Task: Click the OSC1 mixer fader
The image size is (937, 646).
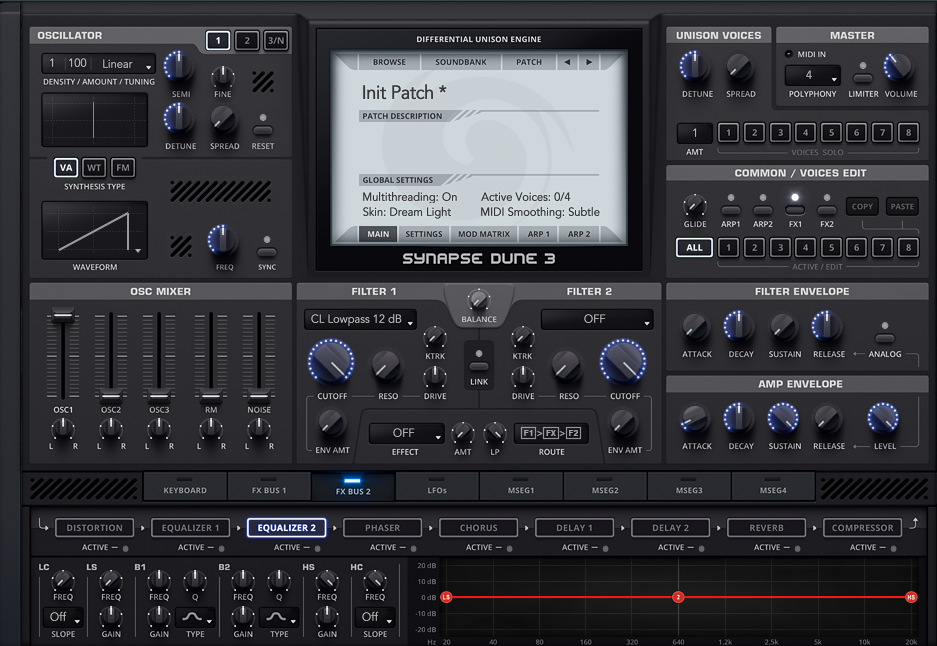Action: point(63,315)
